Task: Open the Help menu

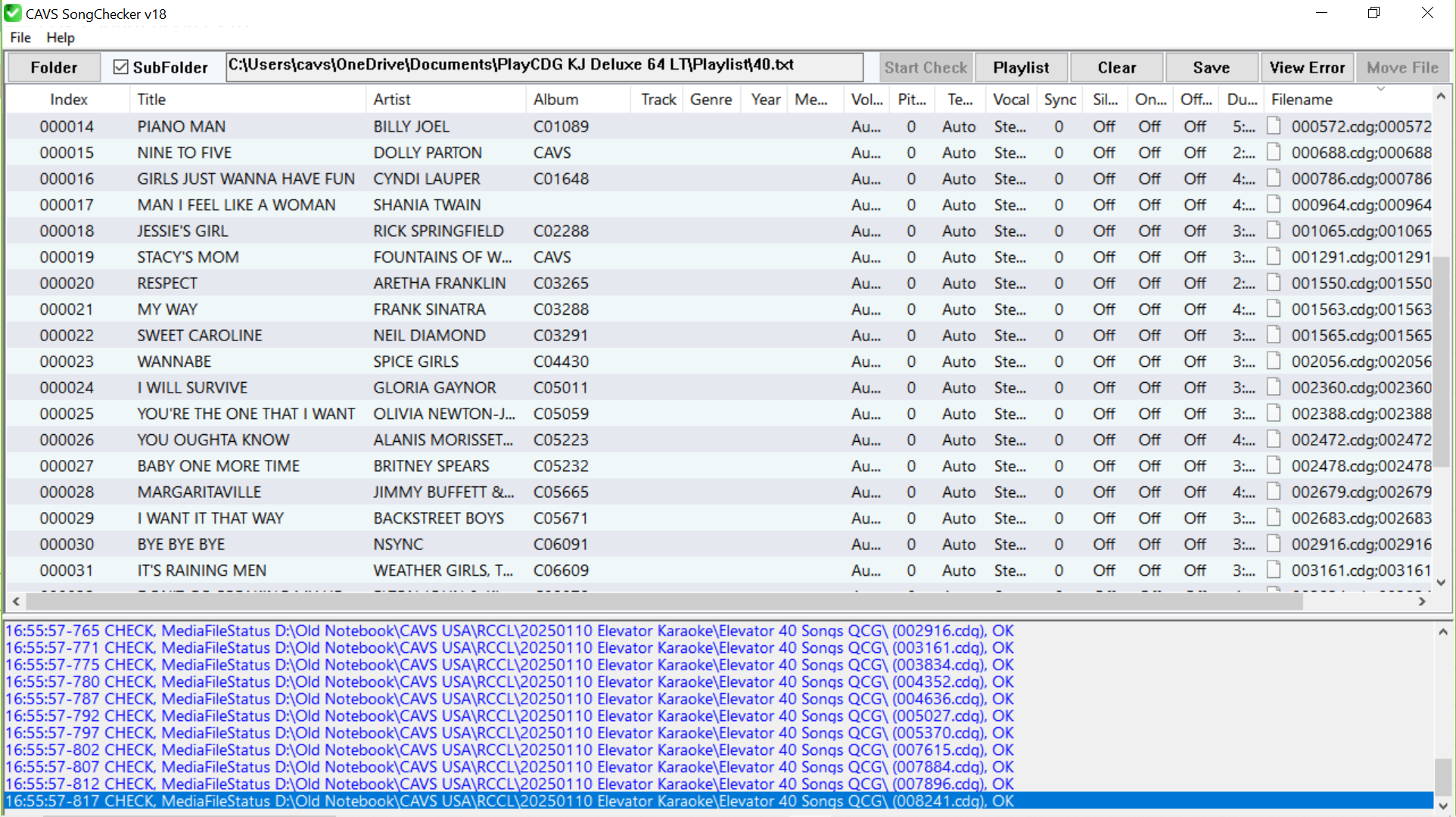Action: [61, 38]
